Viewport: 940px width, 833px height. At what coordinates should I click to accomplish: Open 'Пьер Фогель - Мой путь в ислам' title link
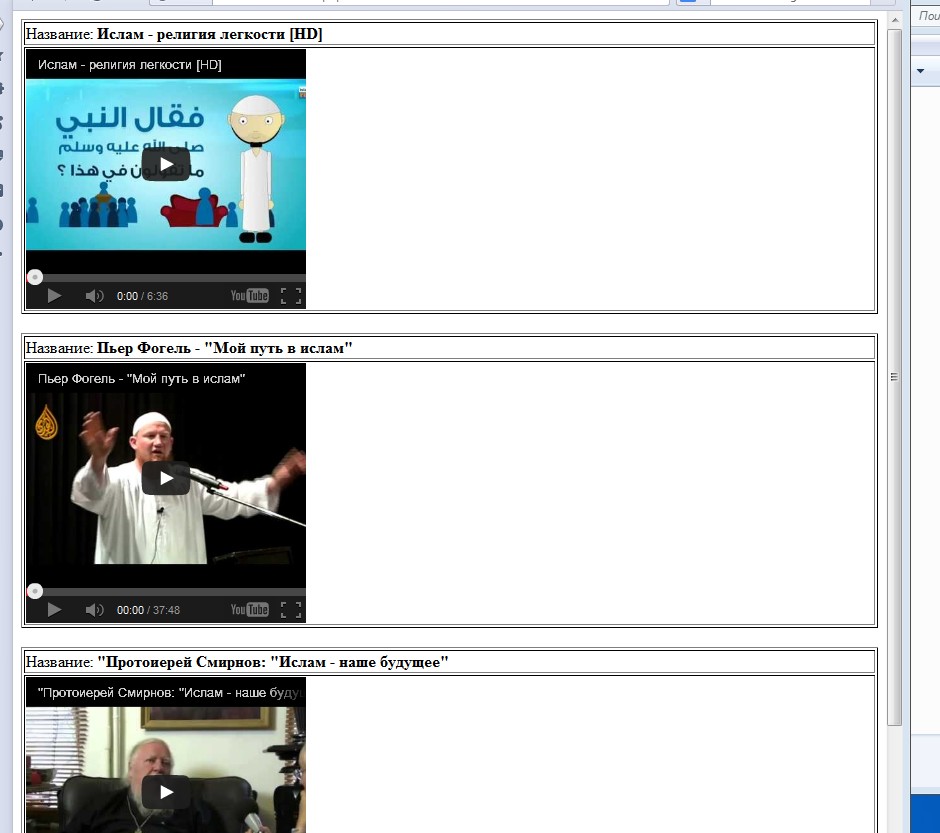tap(142, 379)
